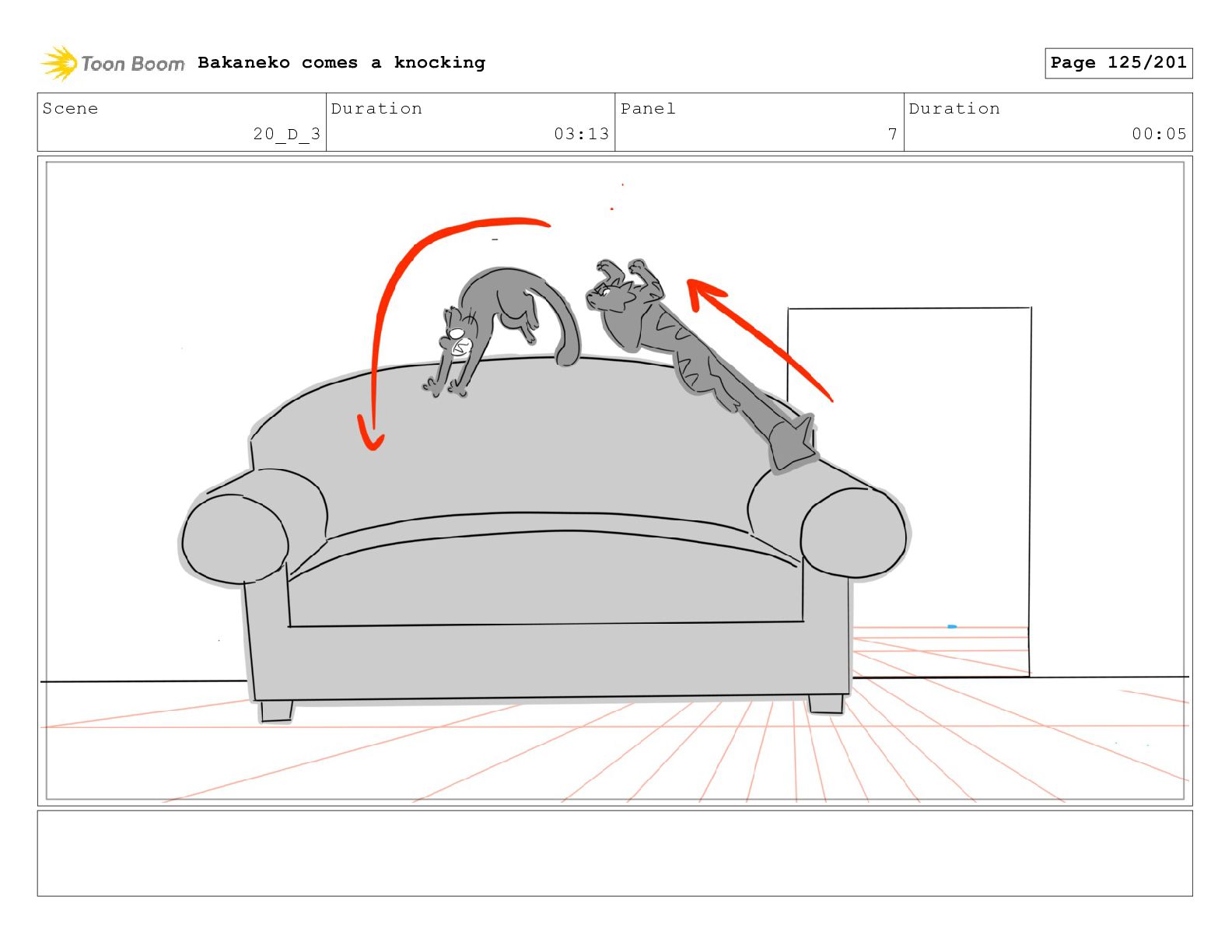The height and width of the screenshot is (952, 1232).
Task: Click the storyboard panel with cats on sofa
Action: pyautogui.click(x=614, y=481)
